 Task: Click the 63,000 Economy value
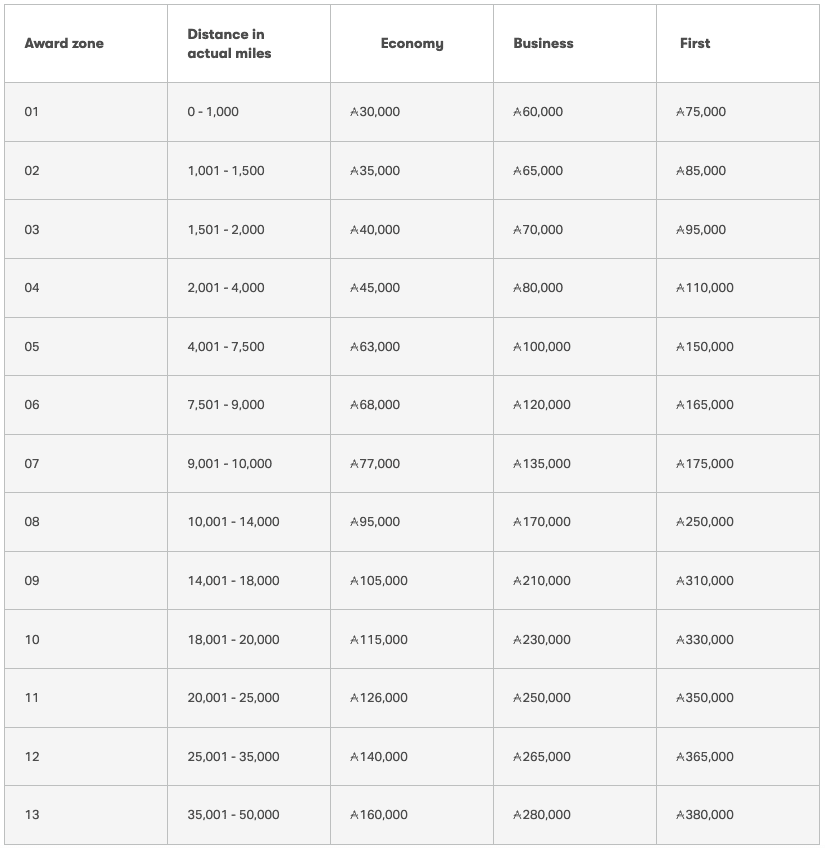[375, 347]
